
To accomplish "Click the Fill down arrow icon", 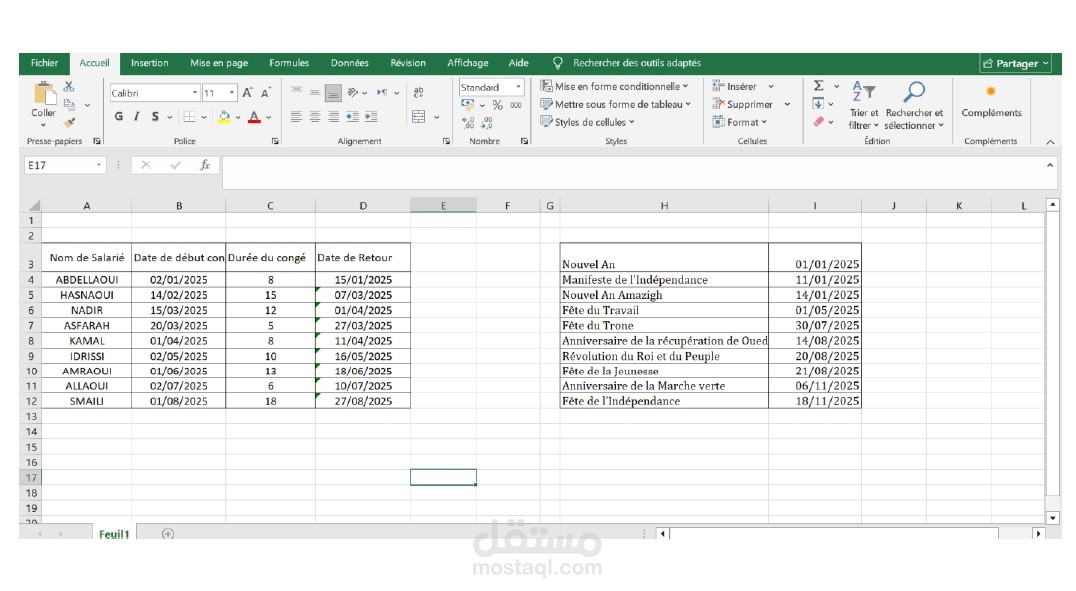I will [x=818, y=104].
